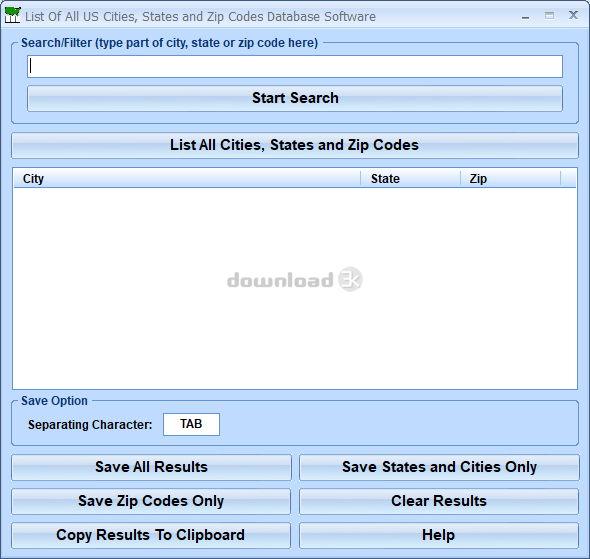Click inside the empty results list area
This screenshot has height=559, width=590.
click(x=295, y=288)
